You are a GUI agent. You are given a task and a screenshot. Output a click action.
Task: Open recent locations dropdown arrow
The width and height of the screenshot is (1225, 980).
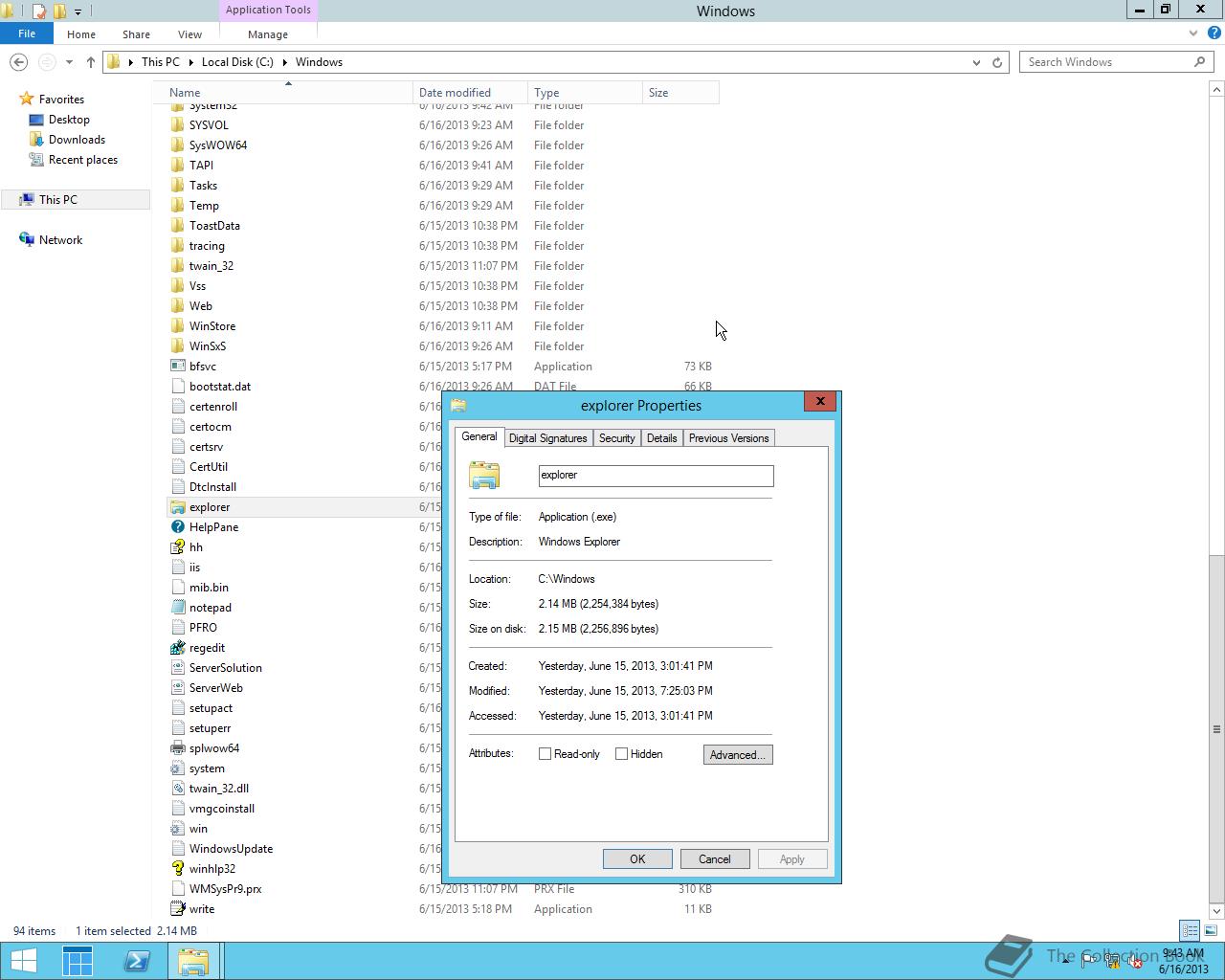click(69, 62)
